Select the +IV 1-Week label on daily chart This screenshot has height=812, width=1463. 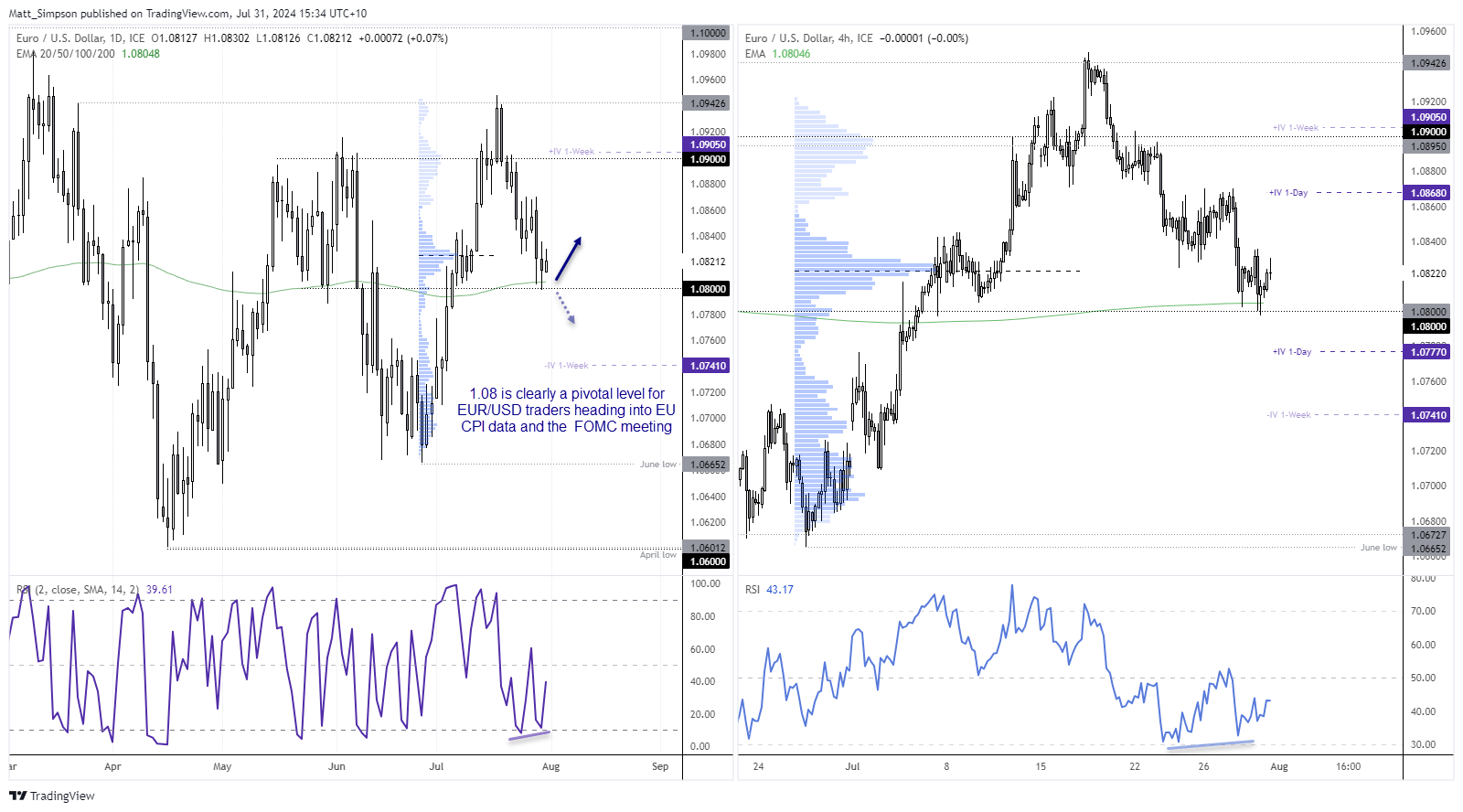571,152
